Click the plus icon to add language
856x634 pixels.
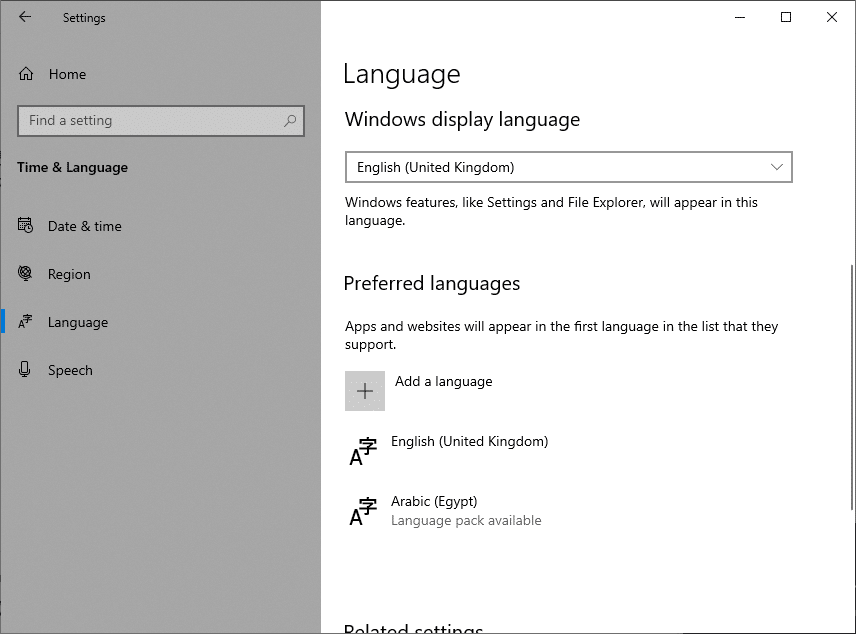coord(365,391)
